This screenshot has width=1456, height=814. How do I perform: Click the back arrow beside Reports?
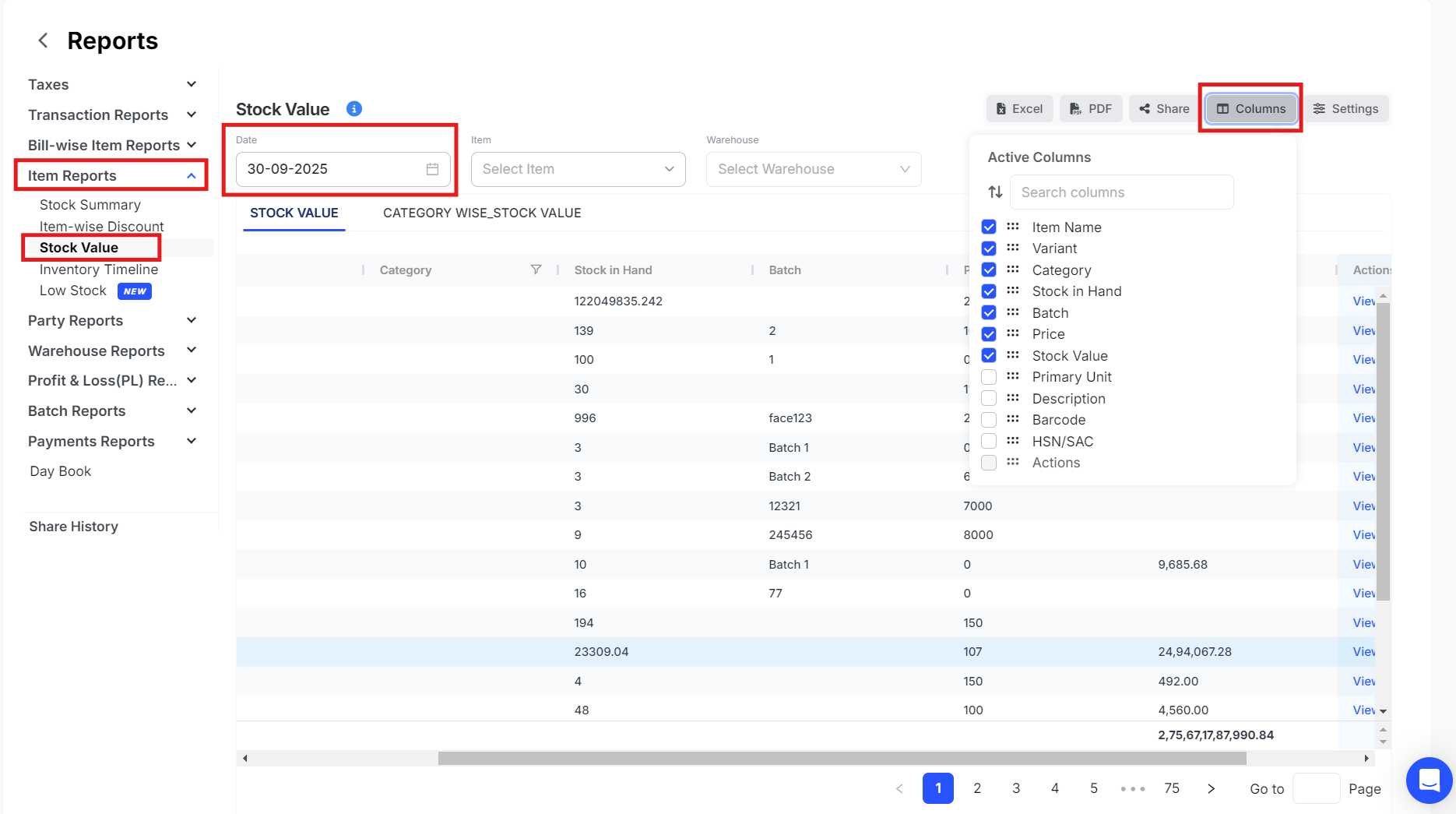pos(44,41)
